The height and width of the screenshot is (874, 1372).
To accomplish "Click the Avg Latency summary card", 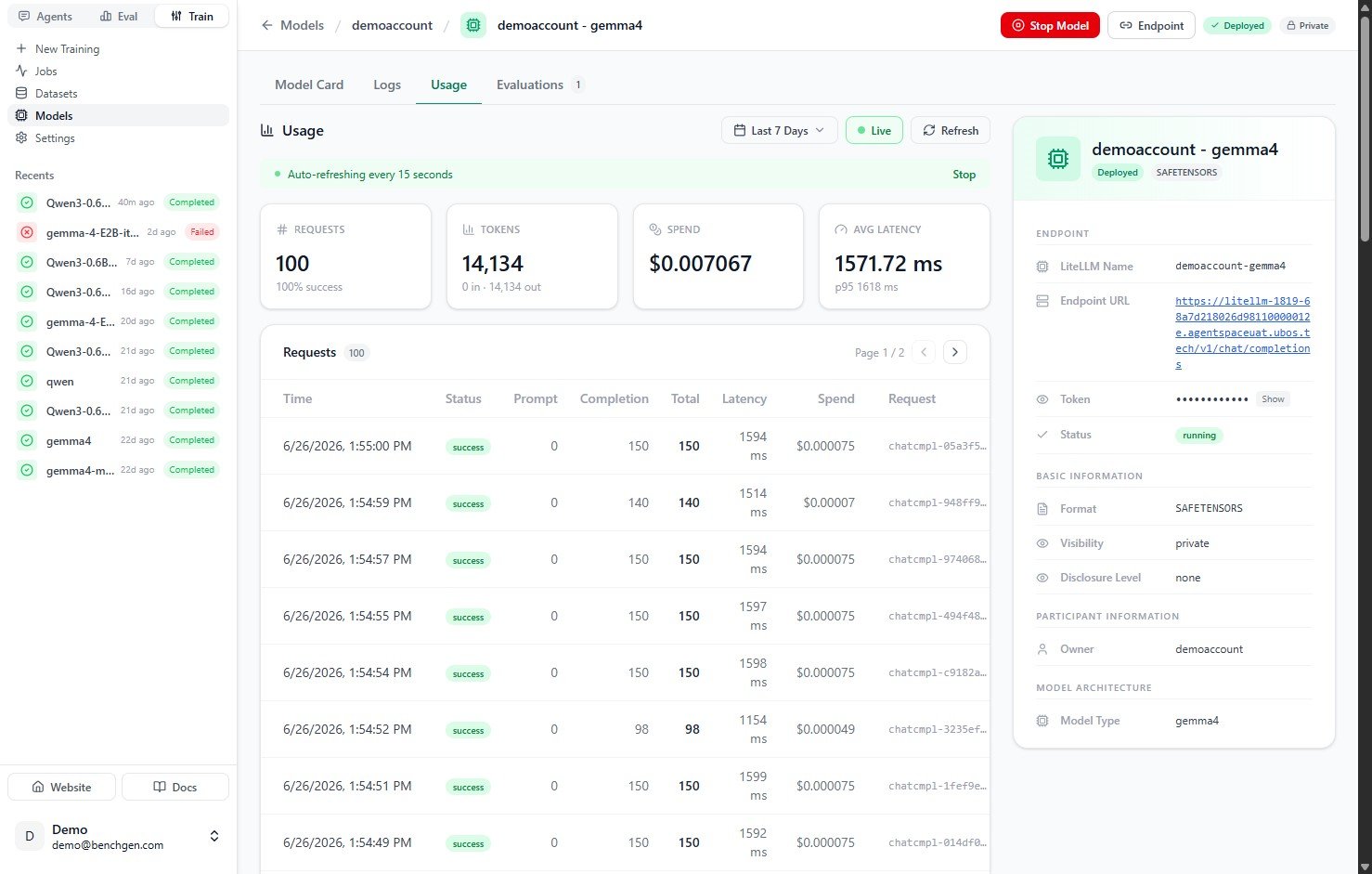I will [x=904, y=256].
